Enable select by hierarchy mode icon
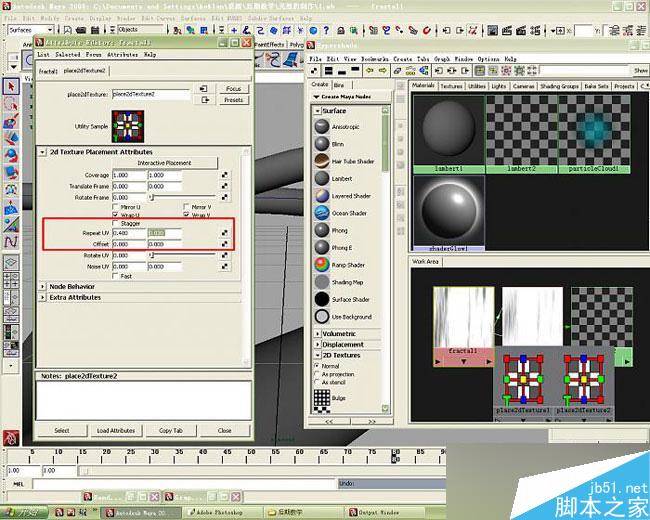The image size is (650, 520). (x=178, y=30)
